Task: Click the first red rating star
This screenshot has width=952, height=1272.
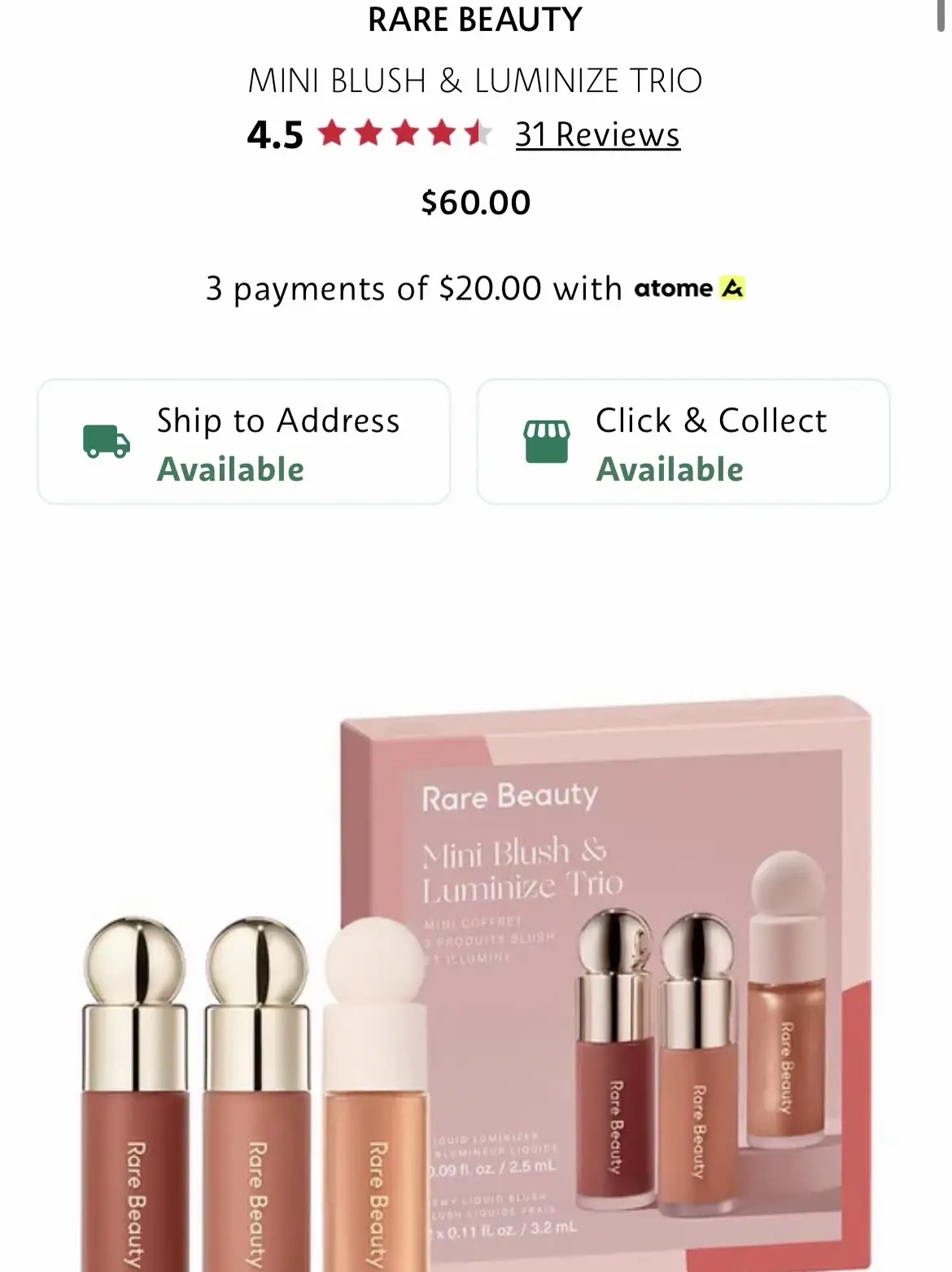Action: point(332,133)
